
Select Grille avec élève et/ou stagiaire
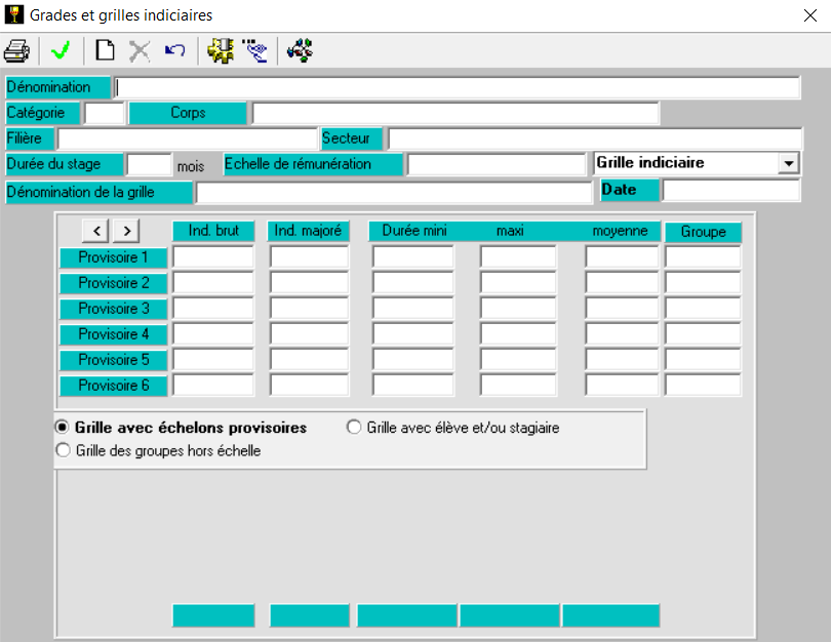(x=354, y=427)
